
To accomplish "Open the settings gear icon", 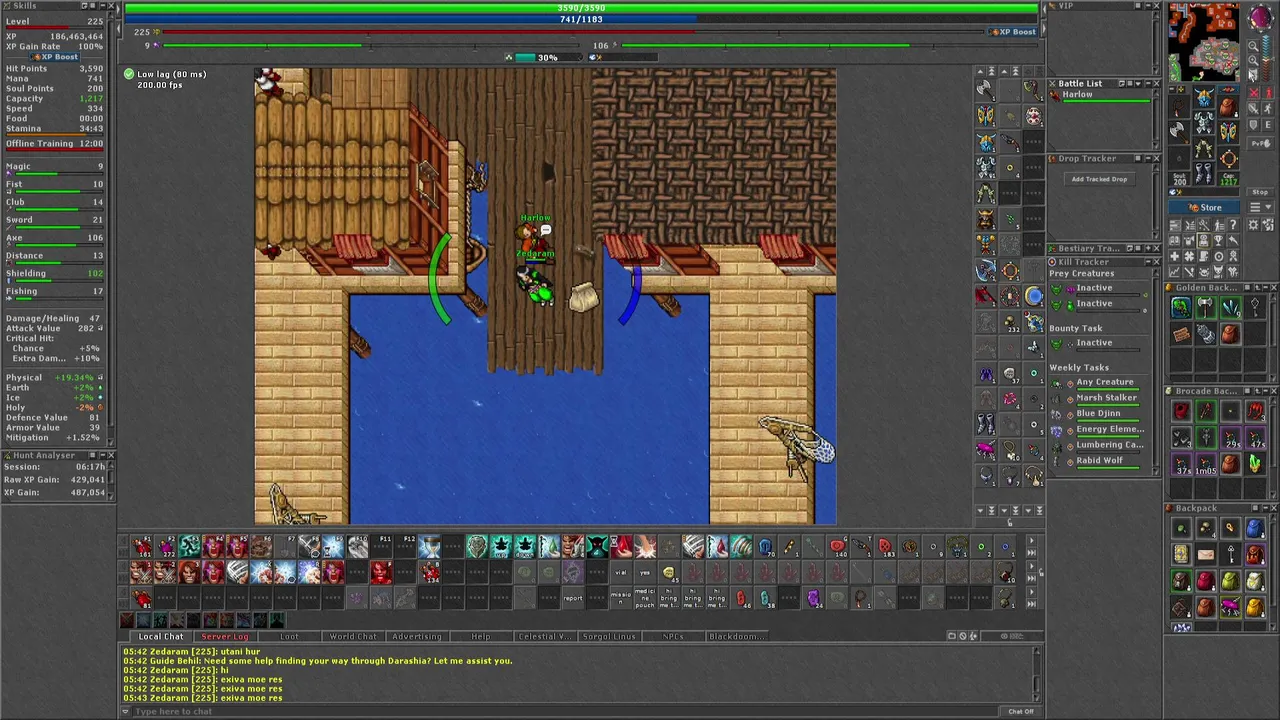I will (x=1253, y=224).
